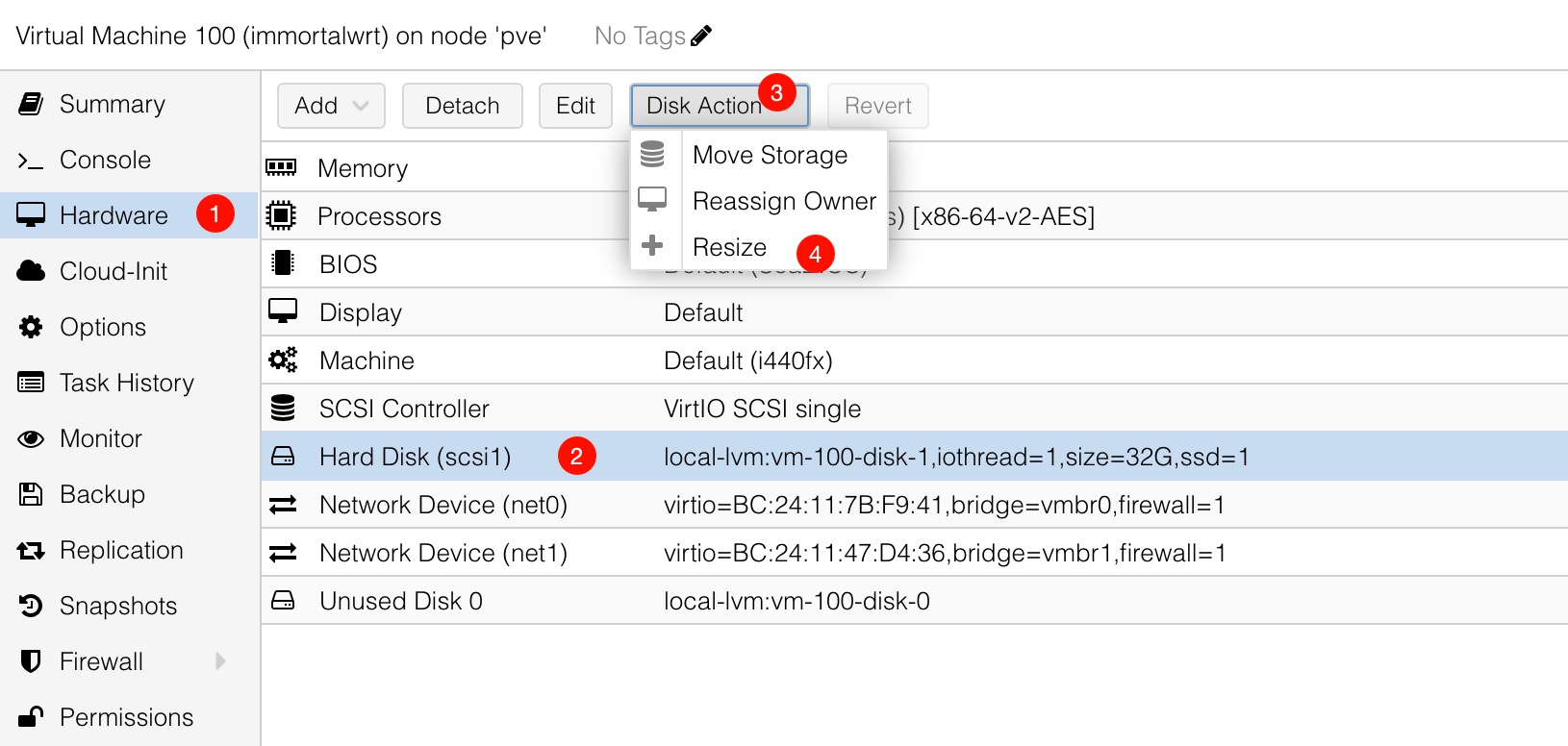Select the Unused Disk 0 row
This screenshot has width=1568, height=746.
click(x=401, y=601)
